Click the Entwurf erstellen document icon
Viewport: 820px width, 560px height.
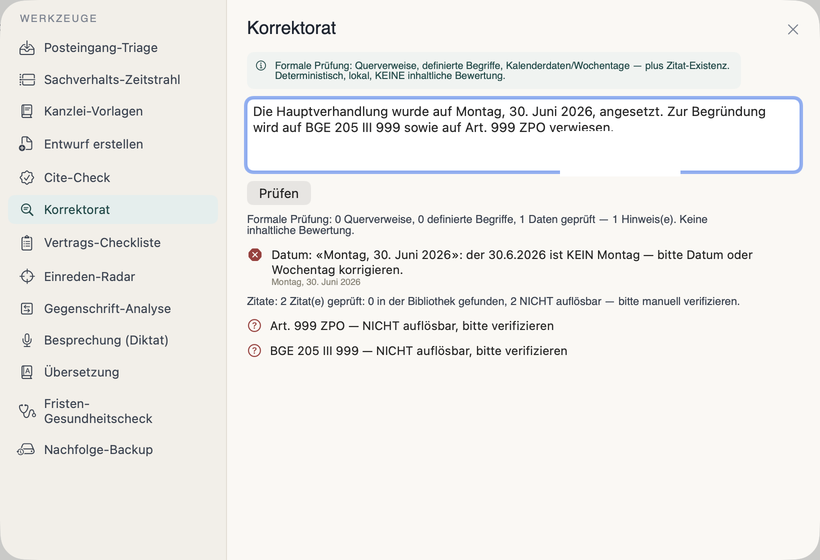[26, 144]
